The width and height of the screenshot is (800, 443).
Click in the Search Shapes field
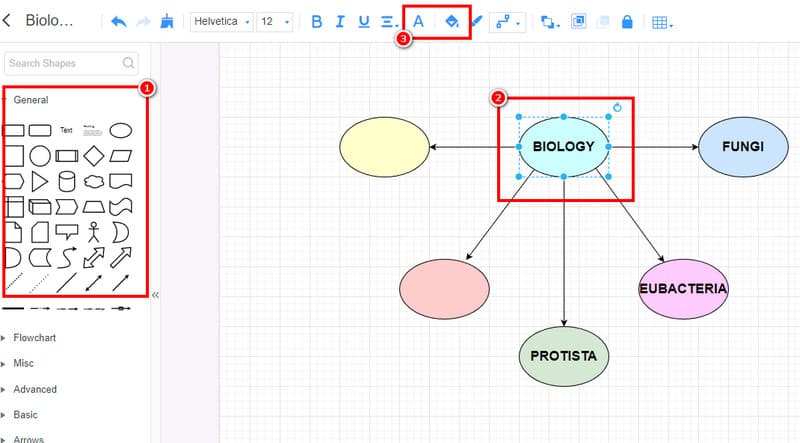(x=64, y=63)
